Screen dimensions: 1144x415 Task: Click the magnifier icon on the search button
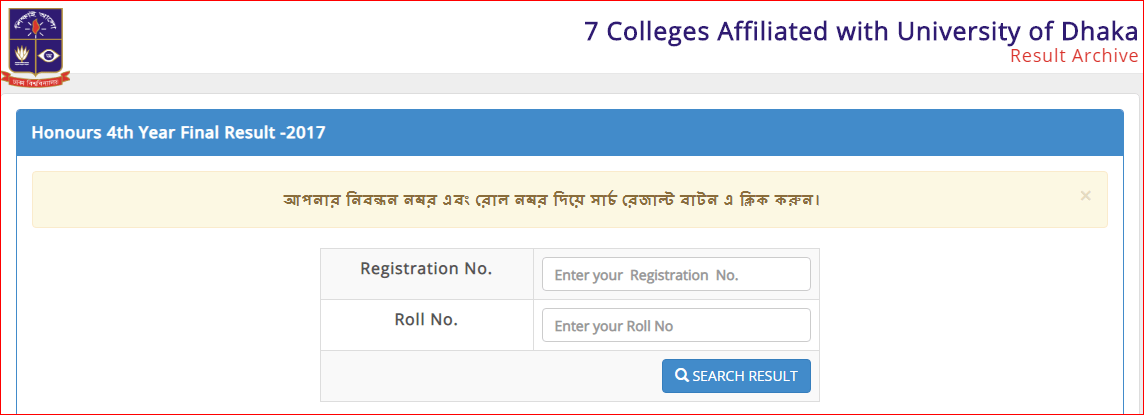pyautogui.click(x=681, y=376)
